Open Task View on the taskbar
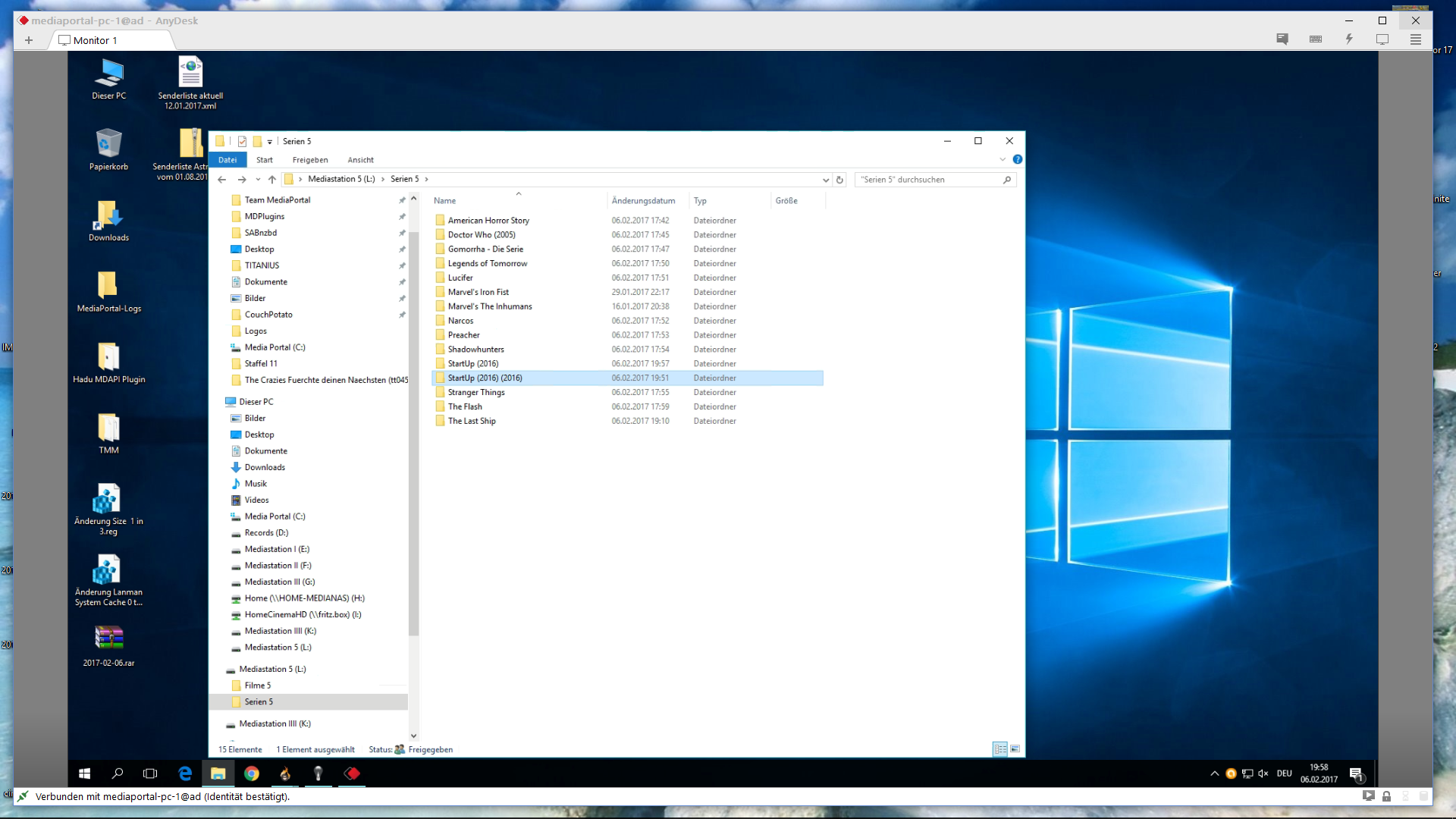 click(150, 773)
